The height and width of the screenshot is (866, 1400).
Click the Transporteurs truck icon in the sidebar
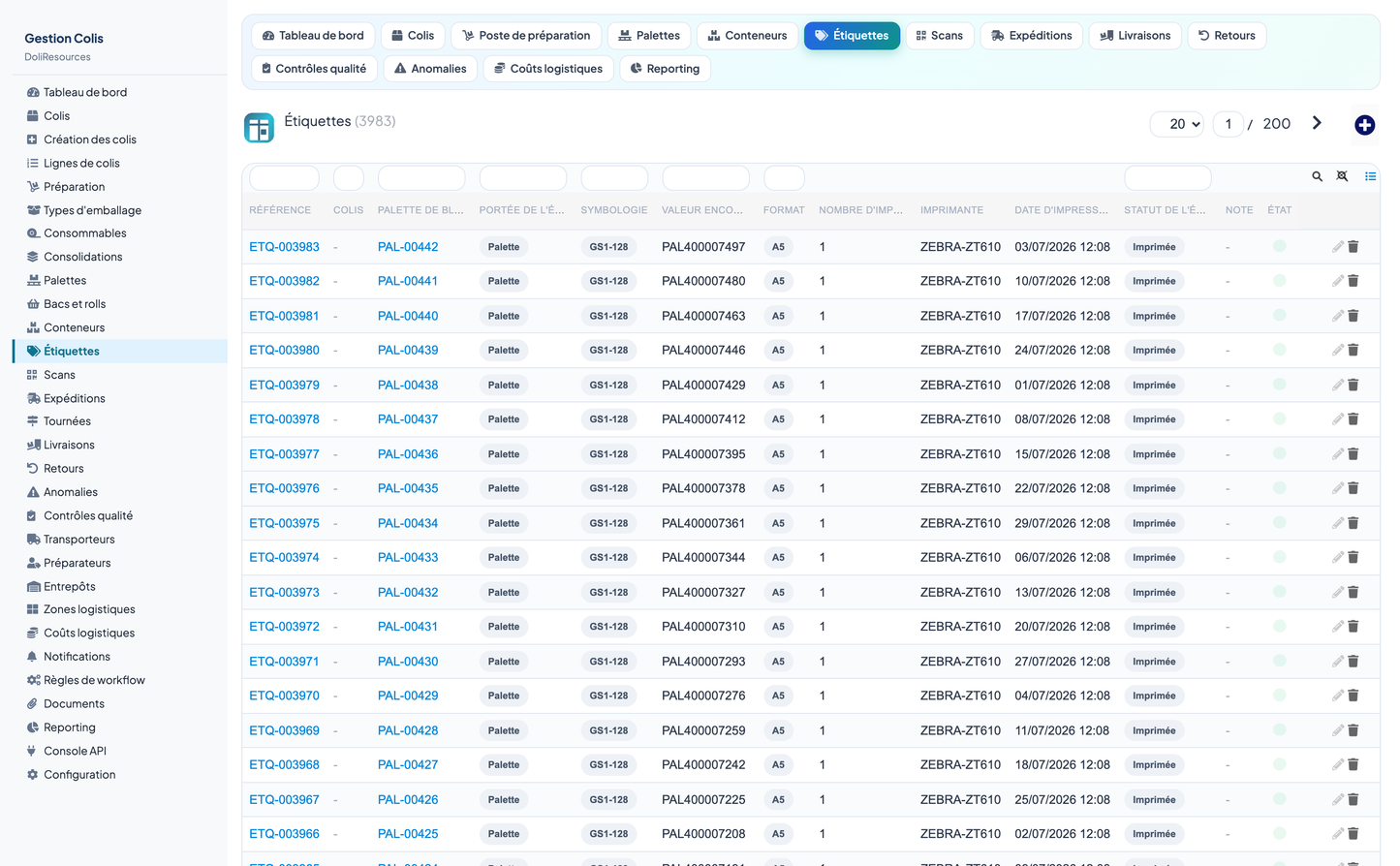pyautogui.click(x=33, y=540)
